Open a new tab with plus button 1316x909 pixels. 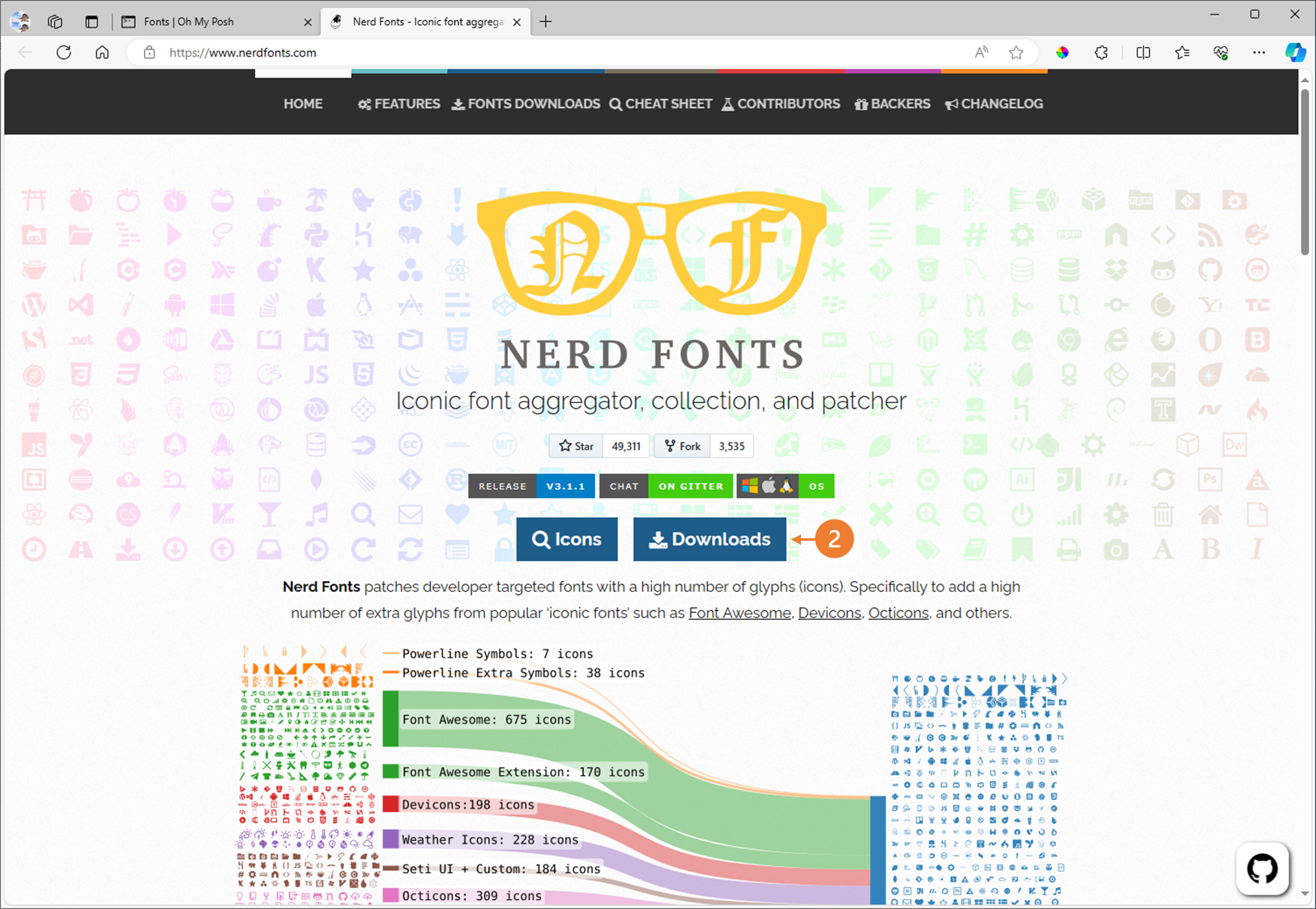tap(546, 22)
